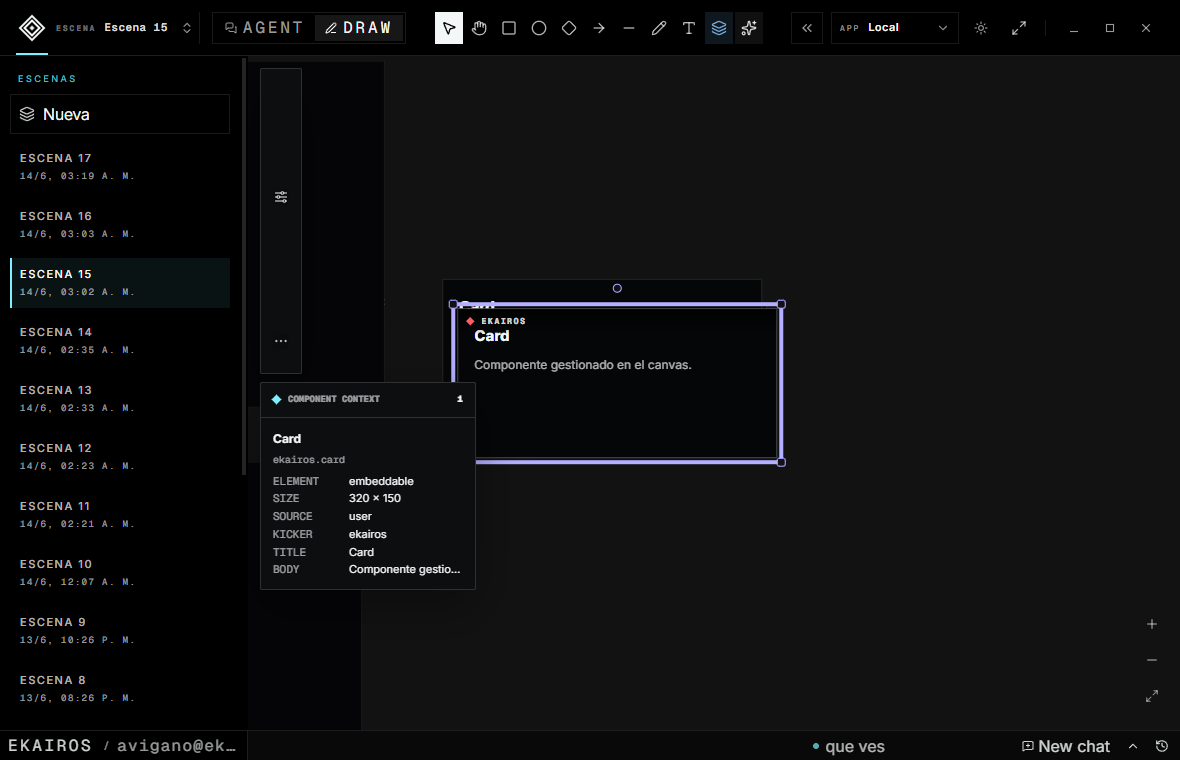Select the pointer selection tool

tap(449, 28)
